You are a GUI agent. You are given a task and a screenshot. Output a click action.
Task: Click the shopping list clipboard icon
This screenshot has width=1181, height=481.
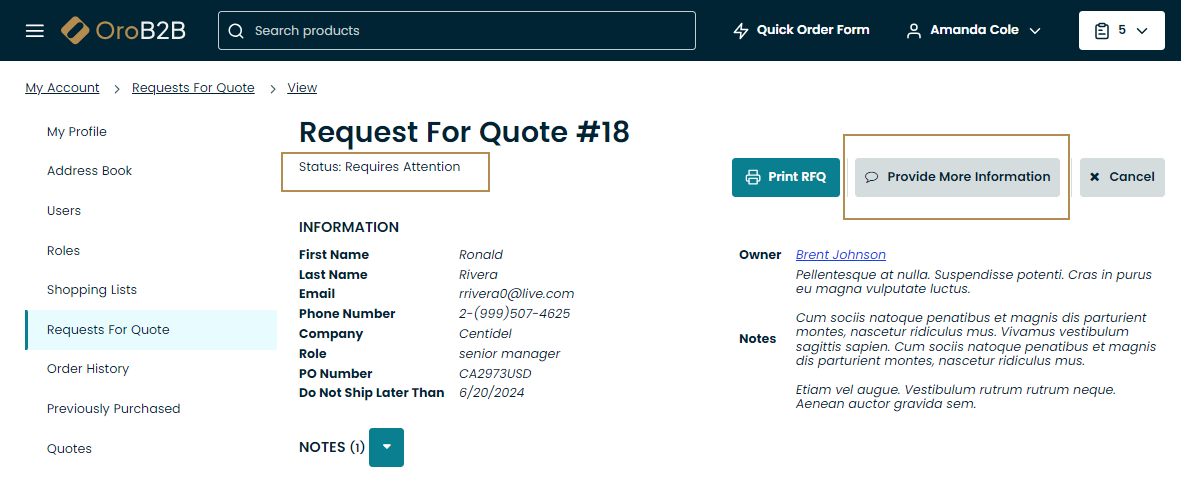click(1102, 31)
